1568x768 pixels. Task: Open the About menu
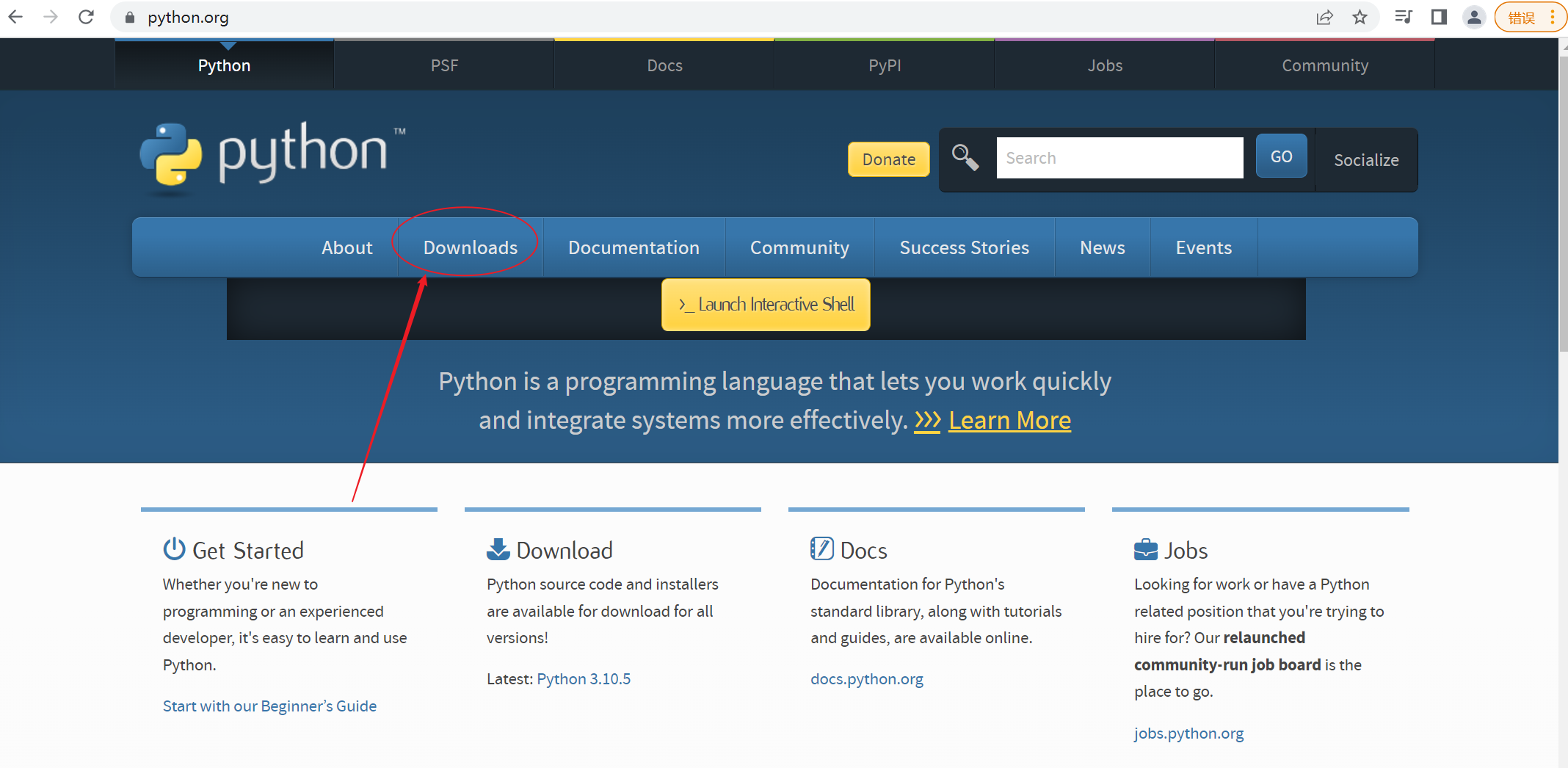[x=346, y=247]
